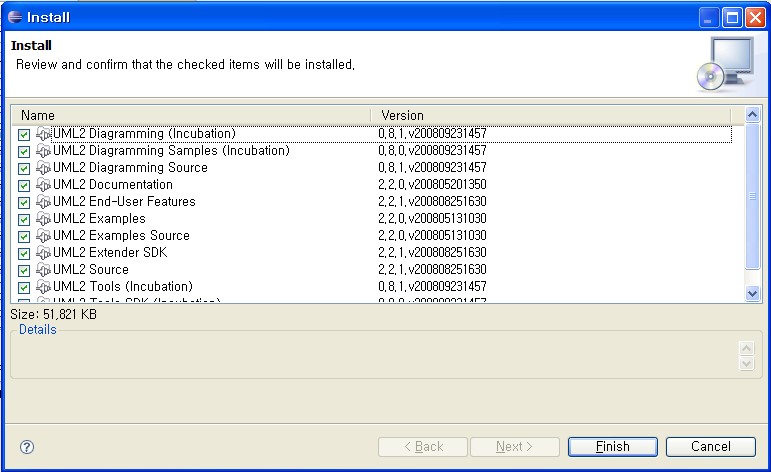Select the UML2 Examples row text
The height and width of the screenshot is (472, 771).
[x=99, y=218]
